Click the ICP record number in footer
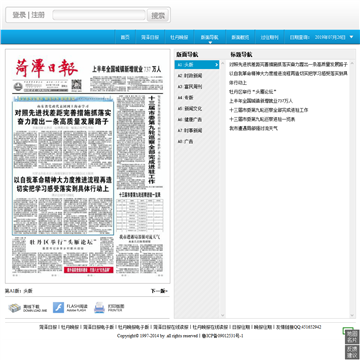 tap(223, 336)
